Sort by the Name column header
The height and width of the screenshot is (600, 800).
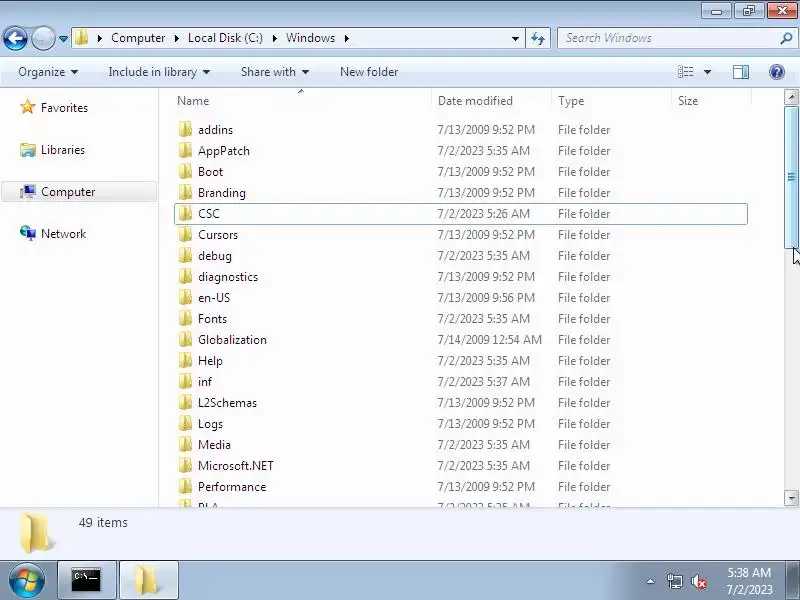click(193, 101)
